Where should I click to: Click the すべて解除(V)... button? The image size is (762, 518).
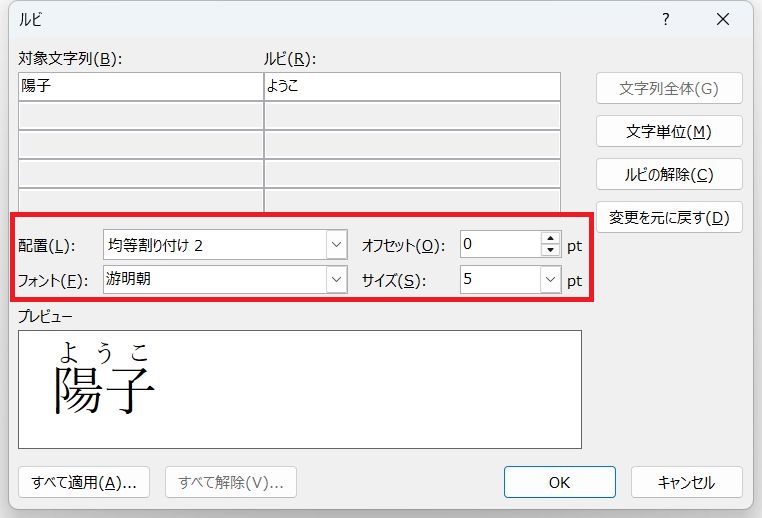point(231,482)
